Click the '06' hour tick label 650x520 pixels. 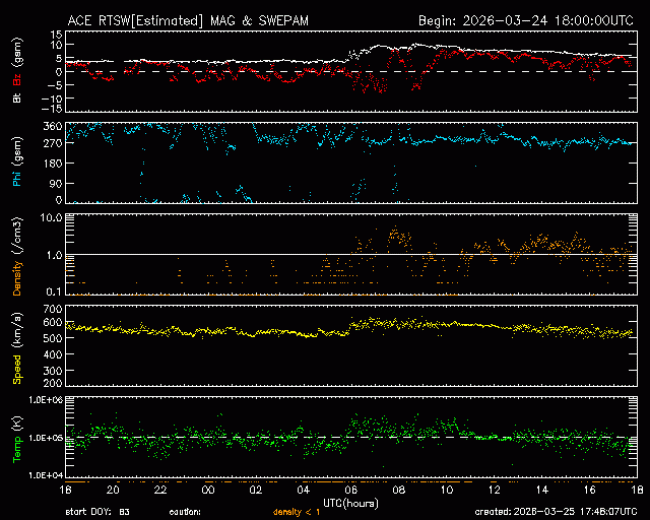(x=351, y=490)
